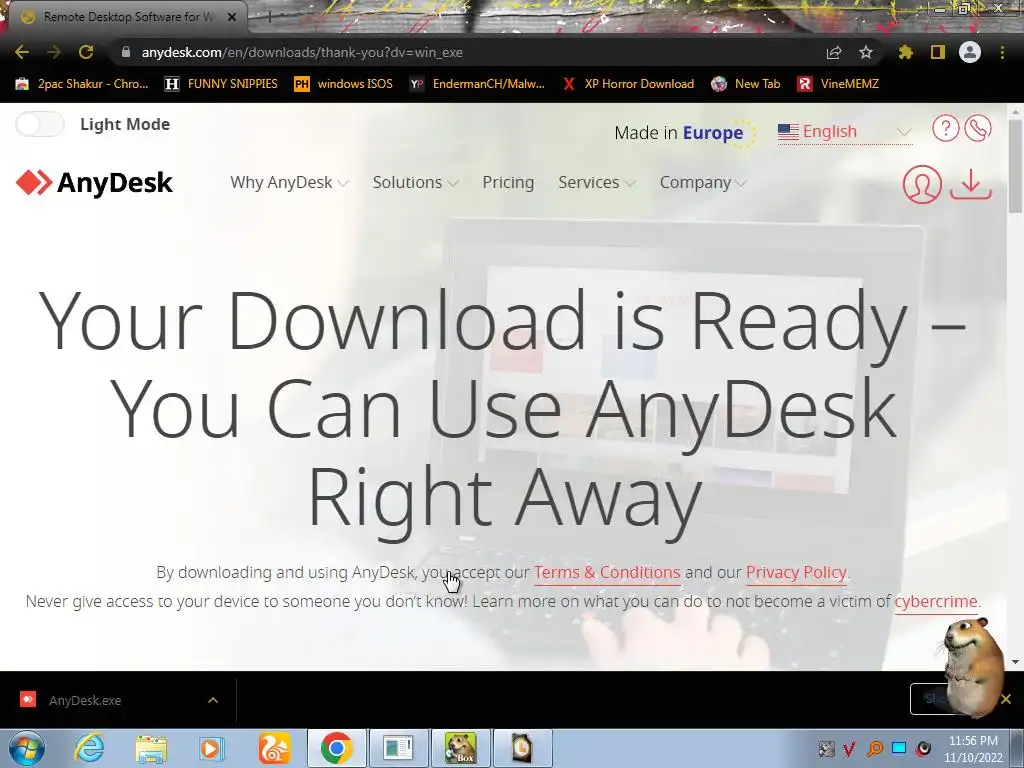
Task: Close the Remote Desktop Software tab
Action: pos(232,17)
